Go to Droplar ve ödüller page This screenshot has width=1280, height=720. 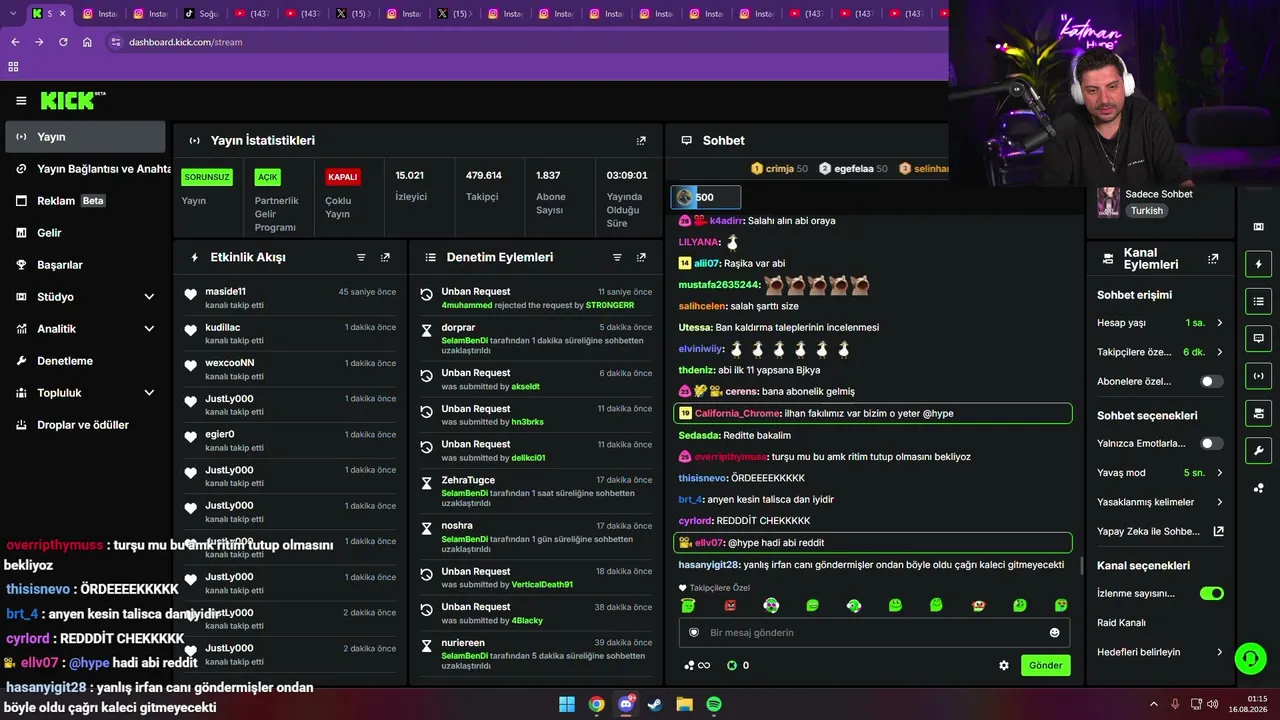click(x=84, y=425)
